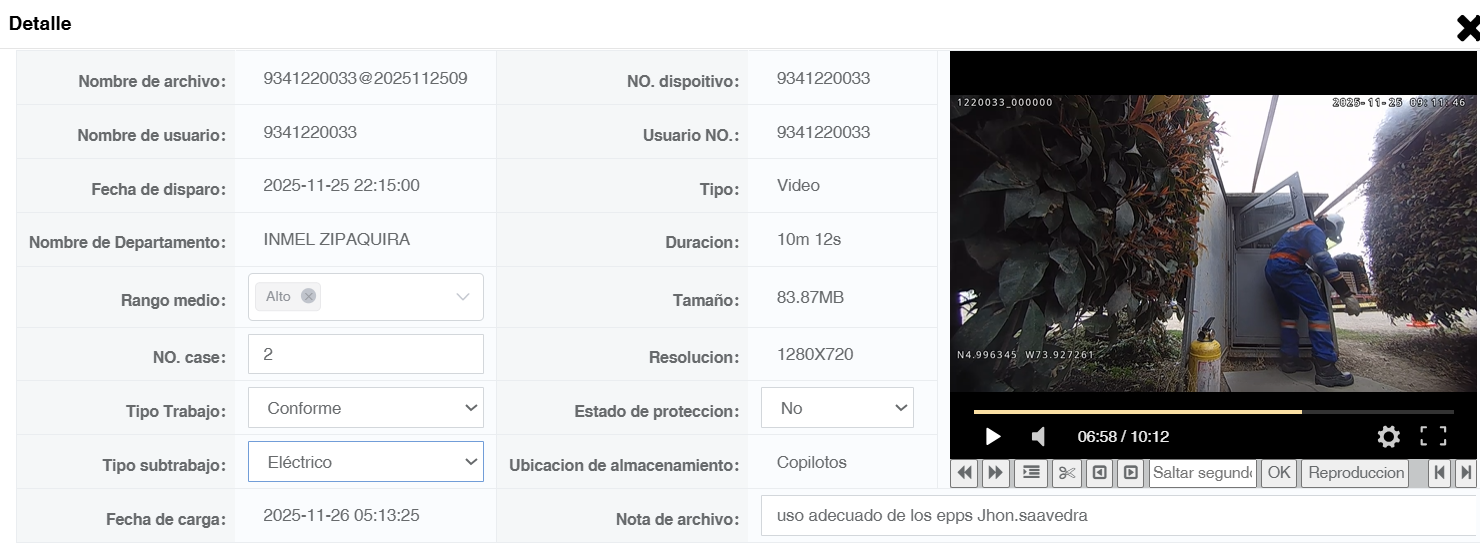Expand the Rango medio dropdown
The height and width of the screenshot is (550, 1480).
coord(462,297)
